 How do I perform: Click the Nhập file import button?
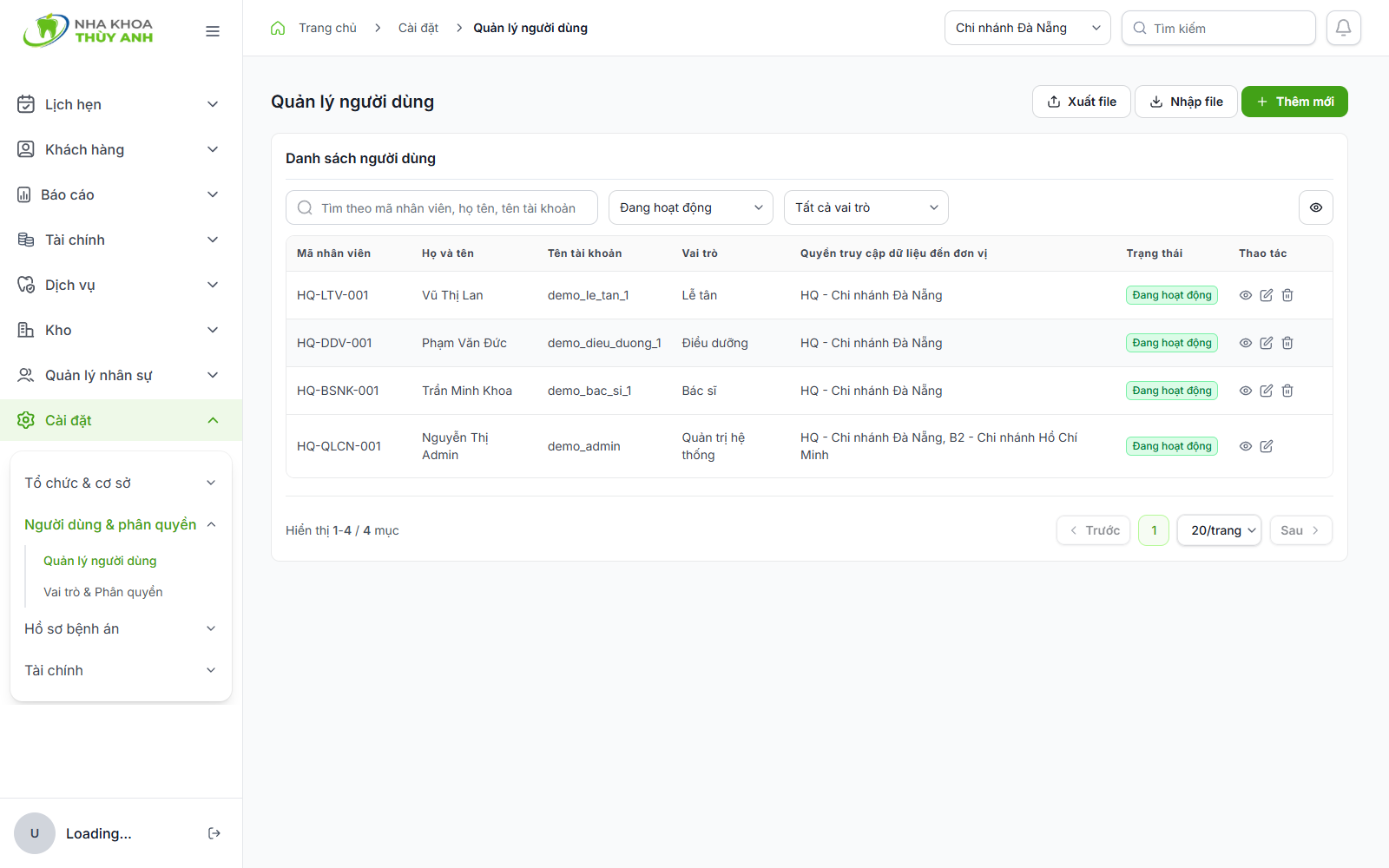[x=1186, y=102]
